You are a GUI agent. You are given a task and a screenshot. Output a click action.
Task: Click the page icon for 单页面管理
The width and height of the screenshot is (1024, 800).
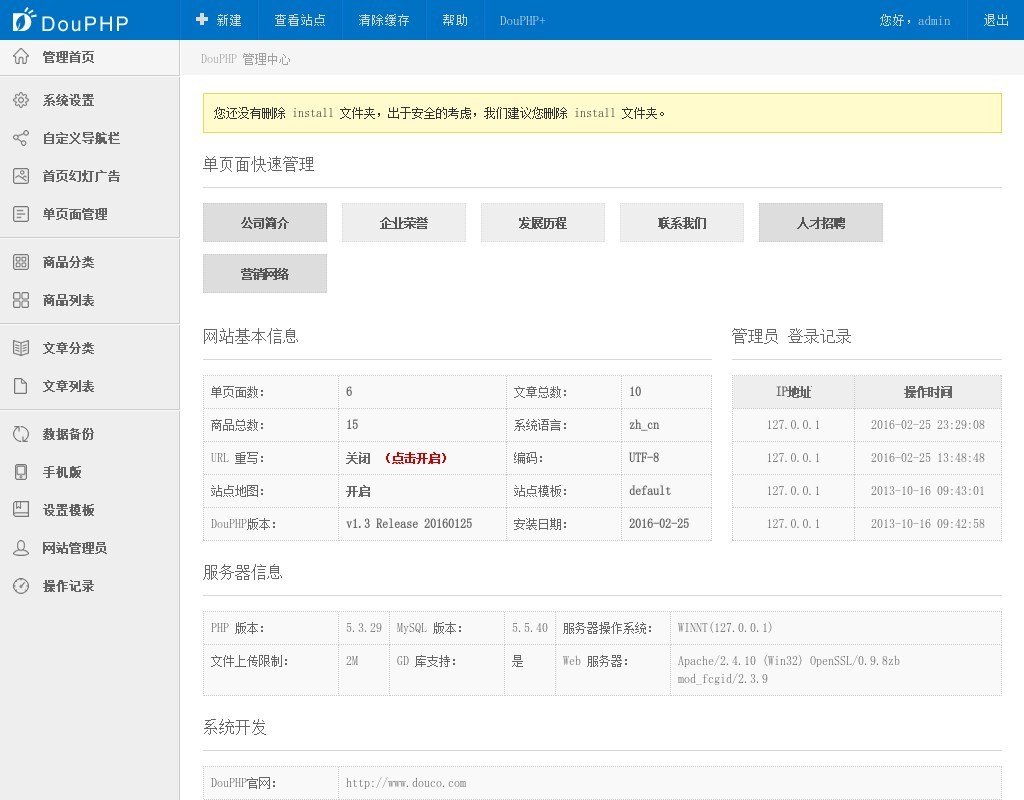point(21,214)
